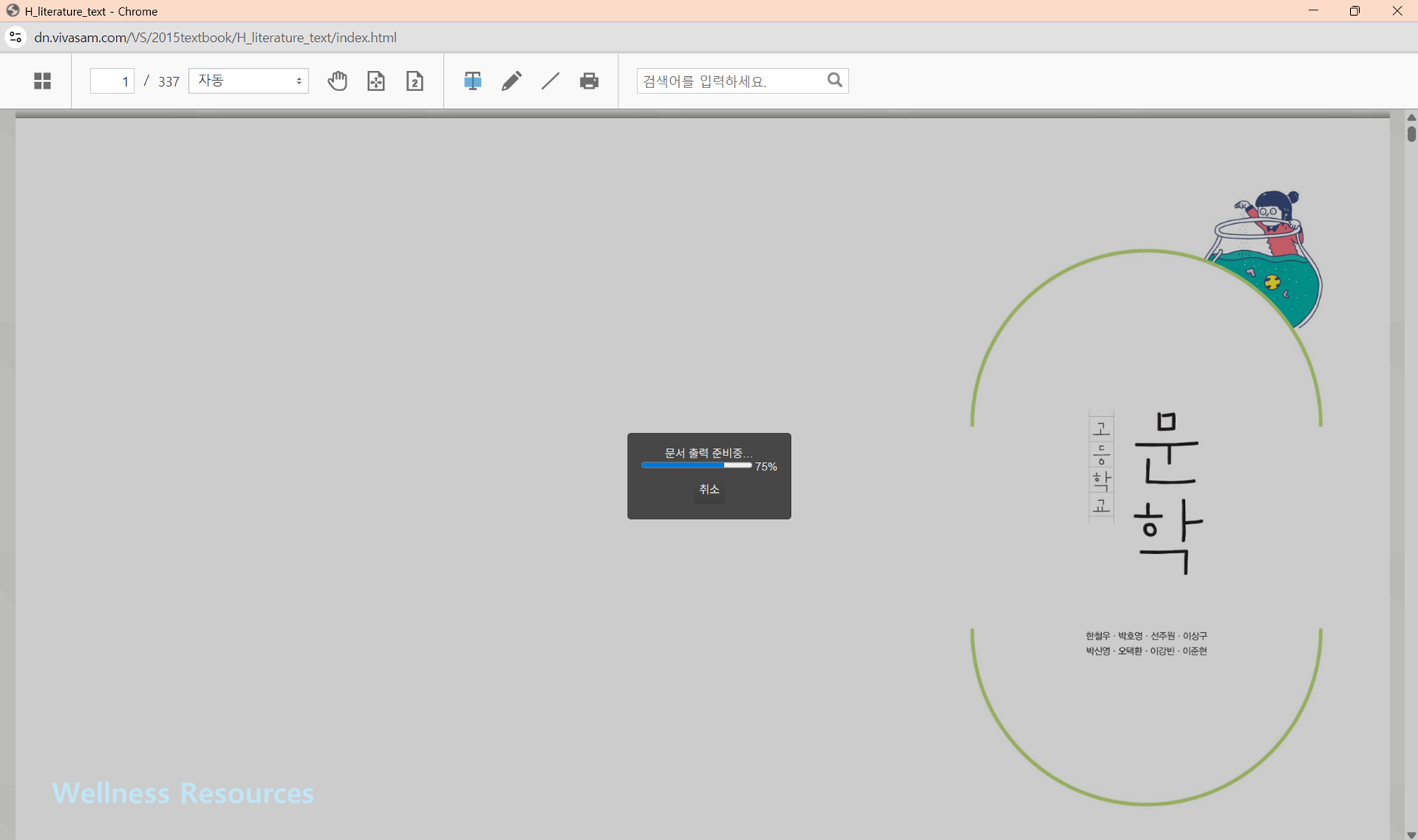Click the cover author names text
The height and width of the screenshot is (840, 1418).
(x=1146, y=643)
